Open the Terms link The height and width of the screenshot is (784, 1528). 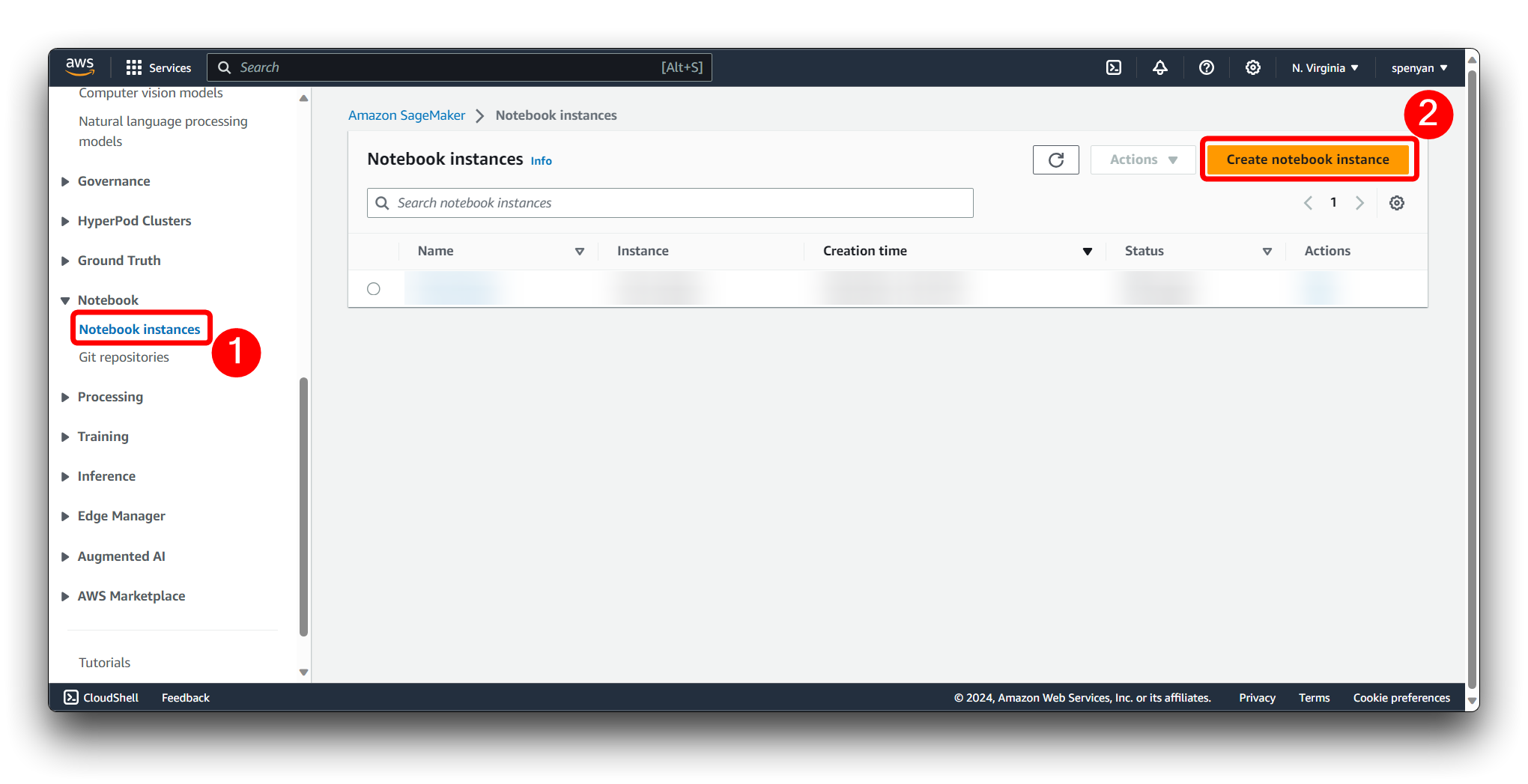coord(1314,697)
